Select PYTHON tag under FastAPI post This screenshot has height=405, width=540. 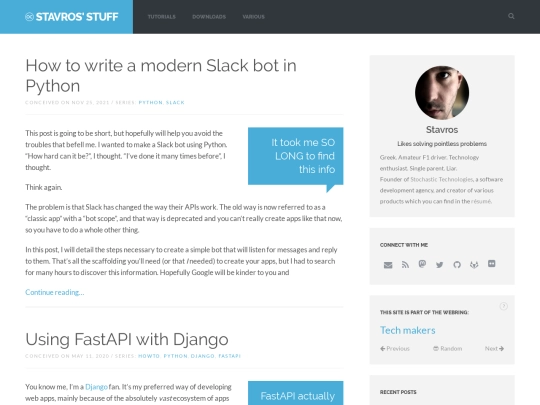(175, 356)
